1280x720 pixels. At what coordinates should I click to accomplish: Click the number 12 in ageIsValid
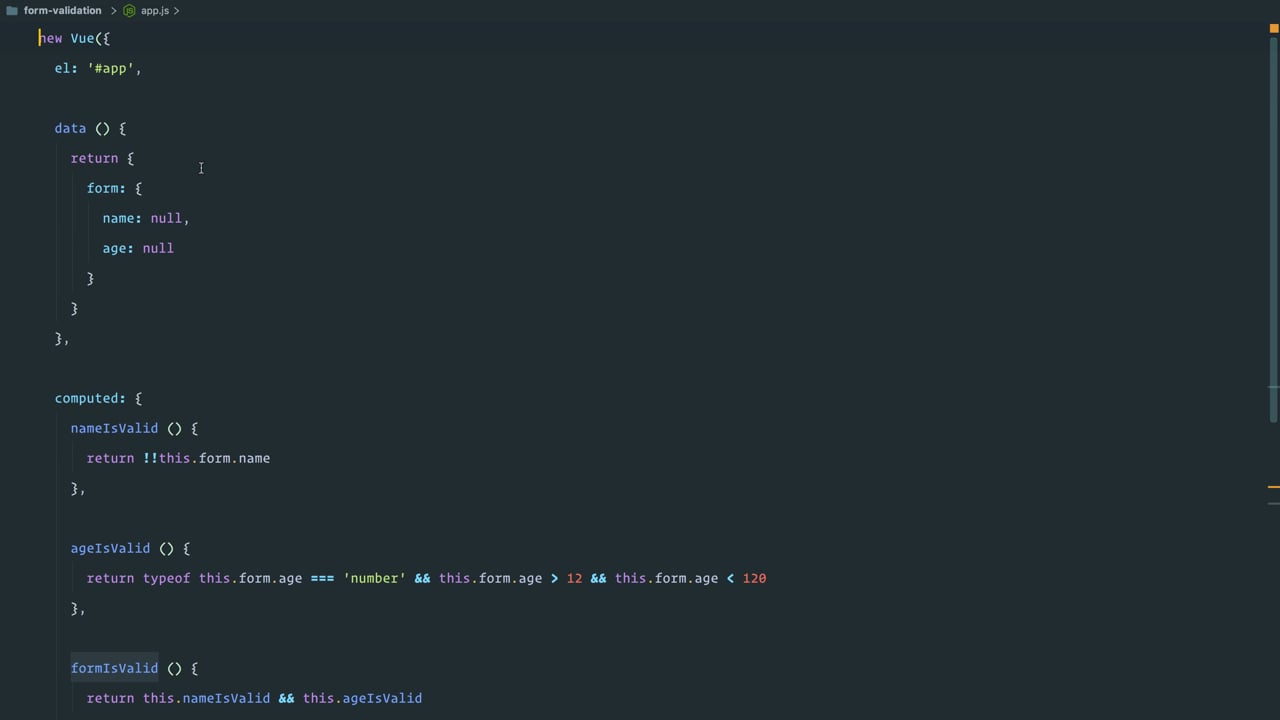coord(574,578)
